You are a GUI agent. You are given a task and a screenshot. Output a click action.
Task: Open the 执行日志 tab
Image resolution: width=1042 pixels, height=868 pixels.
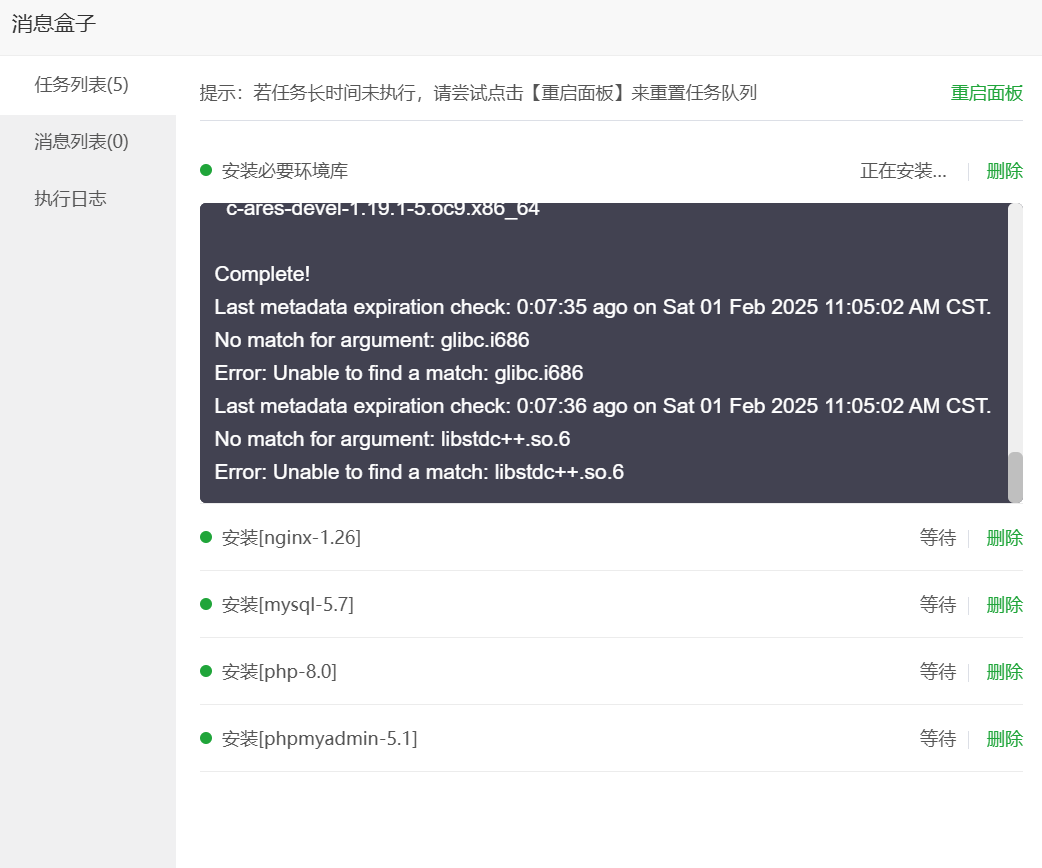(88, 199)
